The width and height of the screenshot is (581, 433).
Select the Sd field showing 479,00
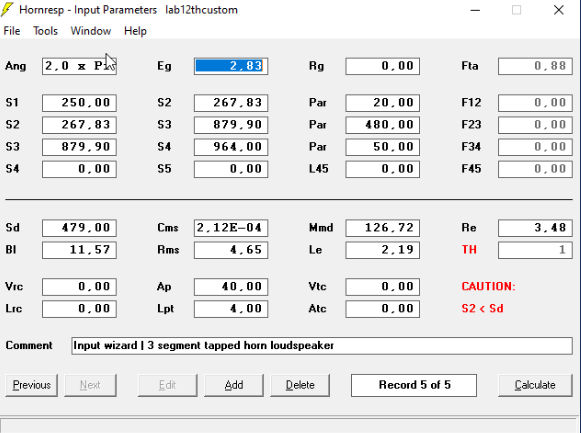pos(79,228)
